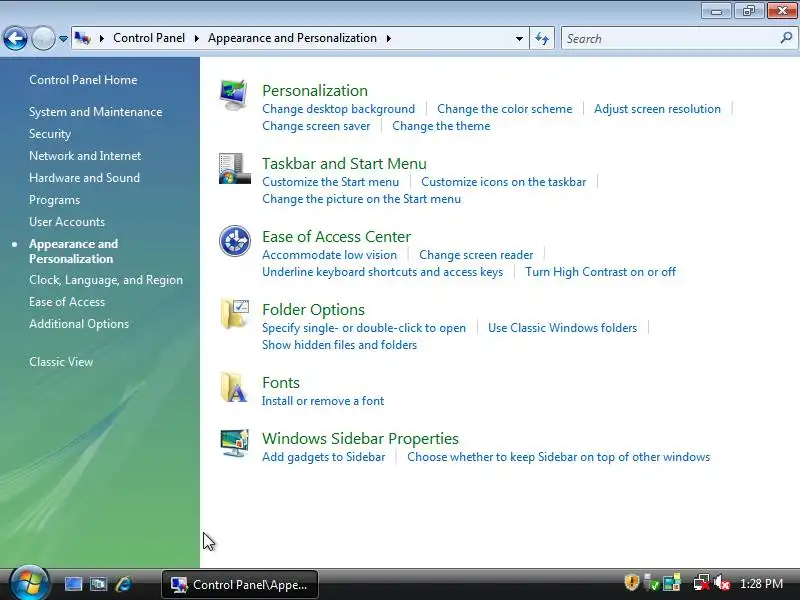Open User Accounts in the left pane
This screenshot has height=600, width=800.
click(67, 222)
